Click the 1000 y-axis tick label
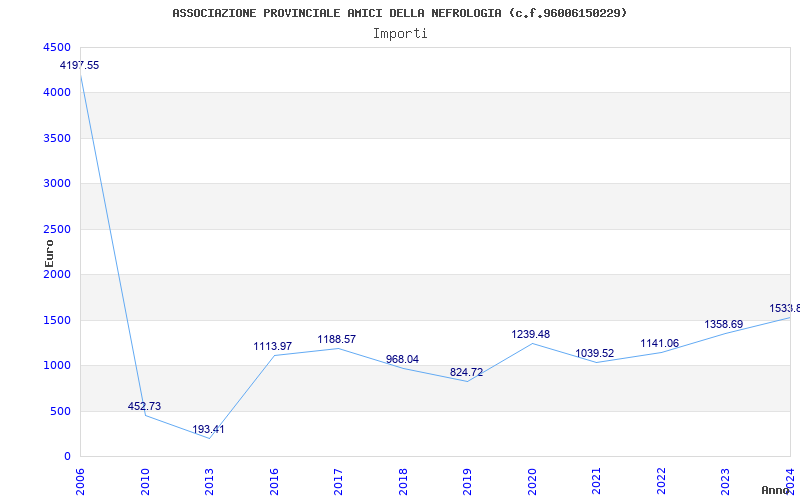Screen dimensions: 800x500 pos(56,366)
